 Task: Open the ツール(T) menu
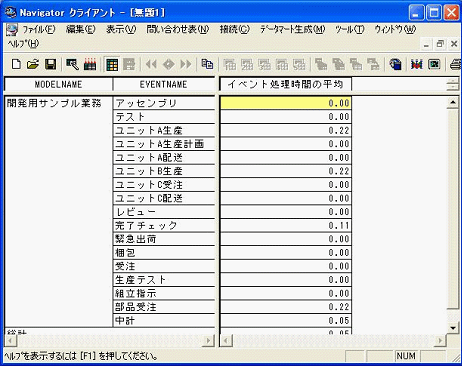coord(350,29)
